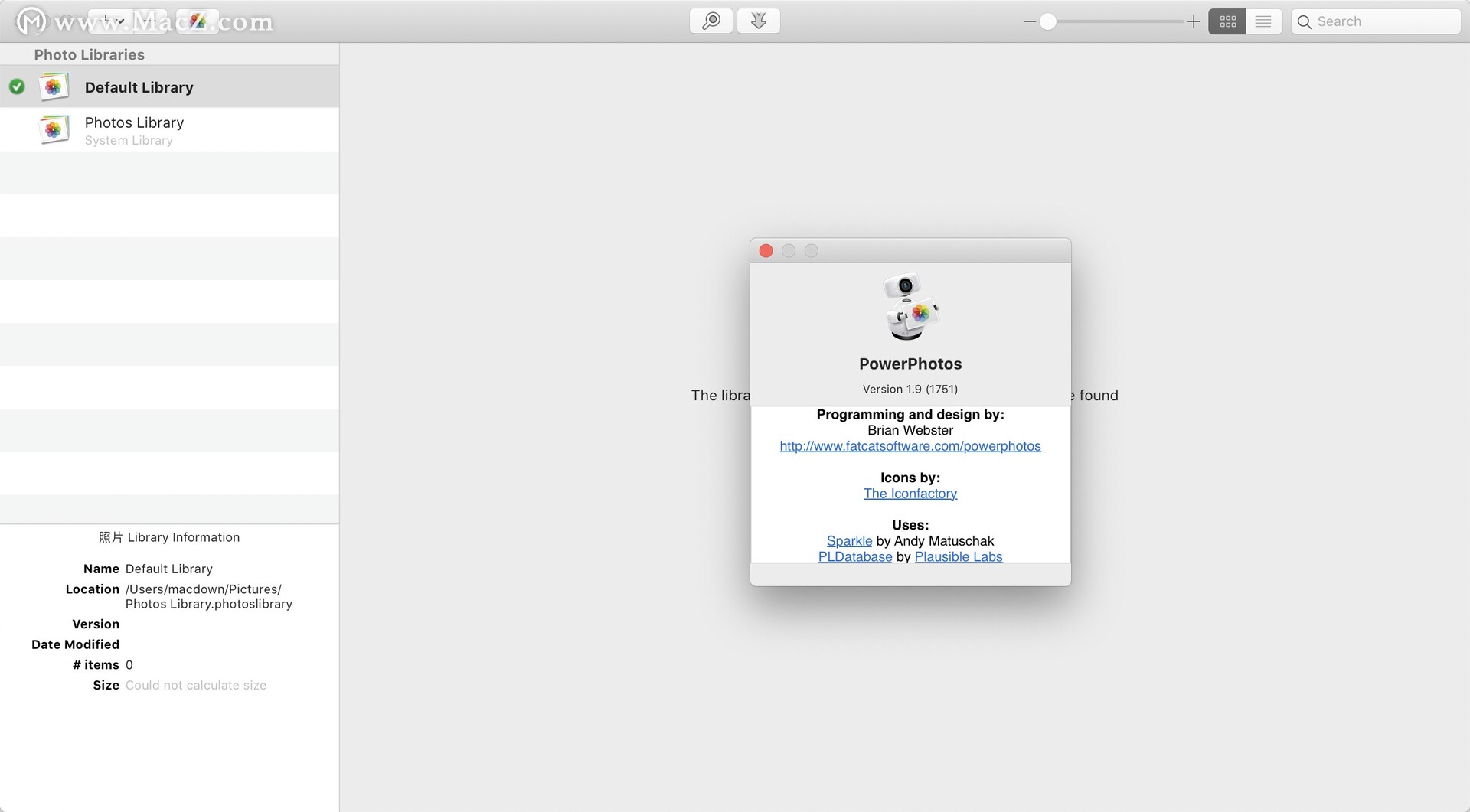Click the open in Photos toolbar icon
This screenshot has height=812, width=1470.
pyautogui.click(x=198, y=21)
